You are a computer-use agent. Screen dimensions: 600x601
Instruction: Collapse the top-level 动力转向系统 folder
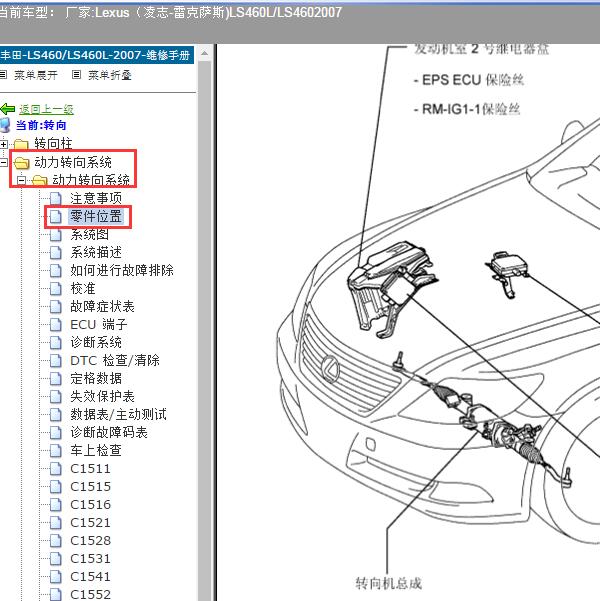coord(3,163)
